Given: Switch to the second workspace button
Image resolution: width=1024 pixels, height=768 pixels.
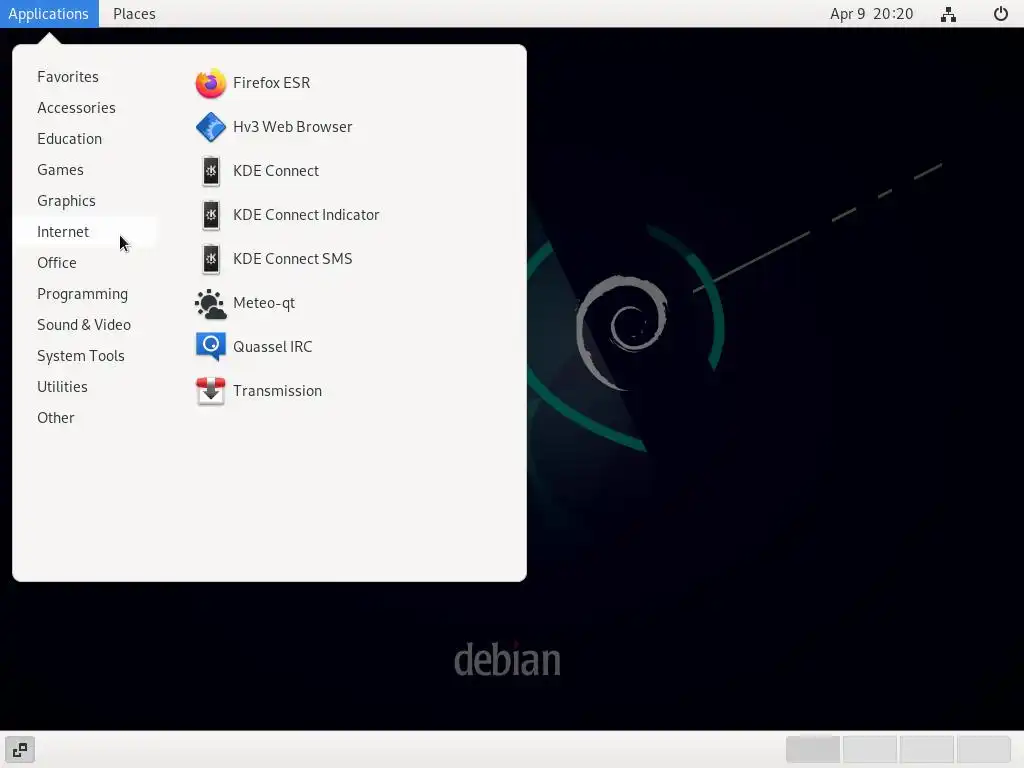Looking at the screenshot, I should click(870, 750).
